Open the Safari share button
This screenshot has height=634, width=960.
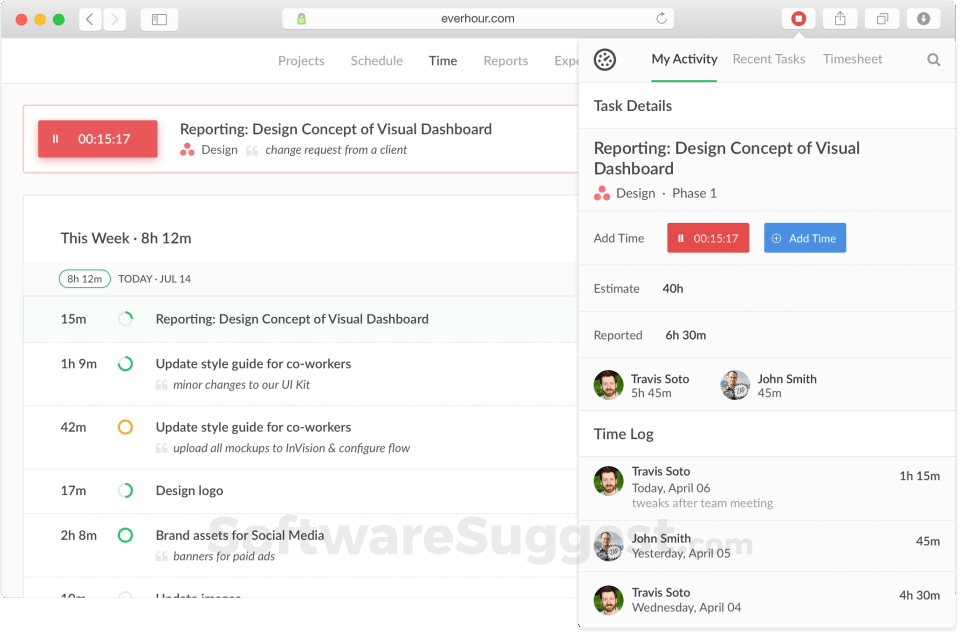point(840,19)
